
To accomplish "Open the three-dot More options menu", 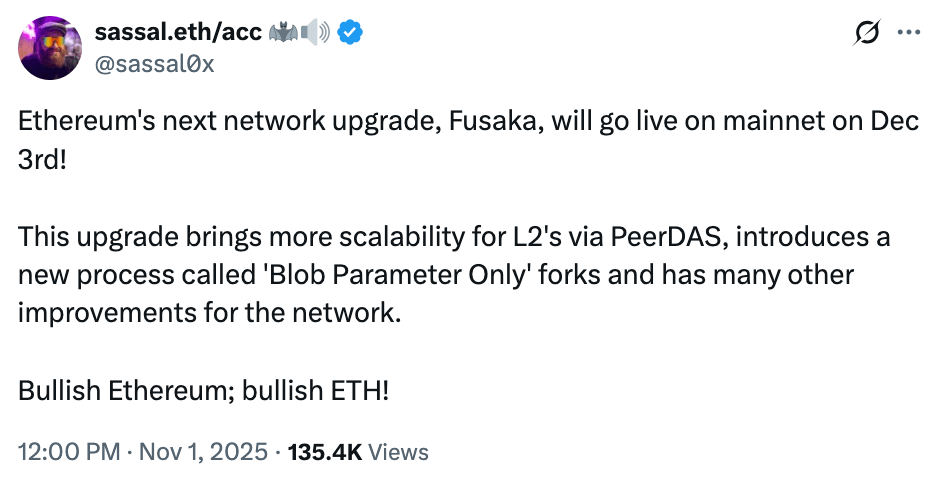I will click(x=908, y=32).
